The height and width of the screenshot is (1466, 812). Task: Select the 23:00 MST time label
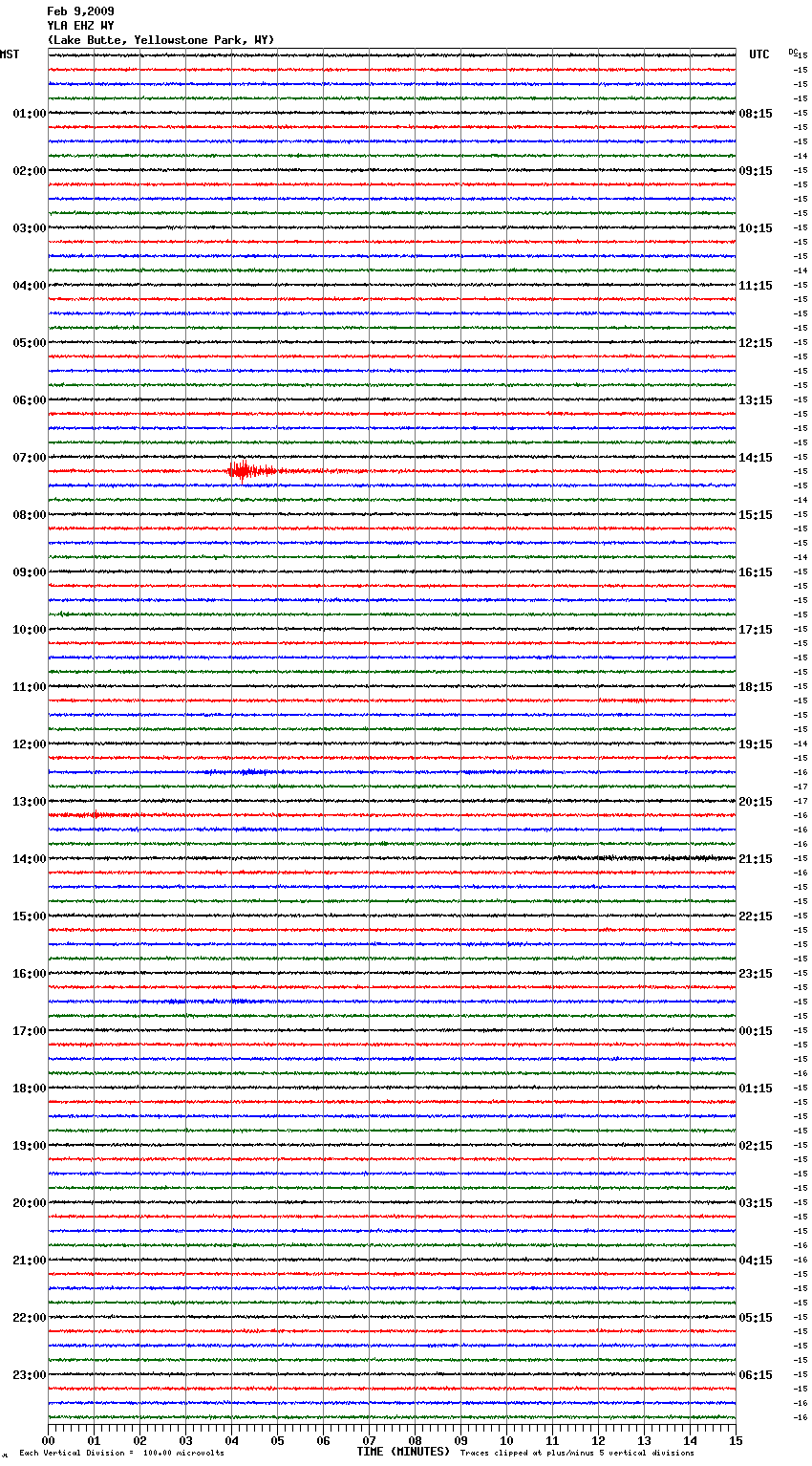(30, 1375)
